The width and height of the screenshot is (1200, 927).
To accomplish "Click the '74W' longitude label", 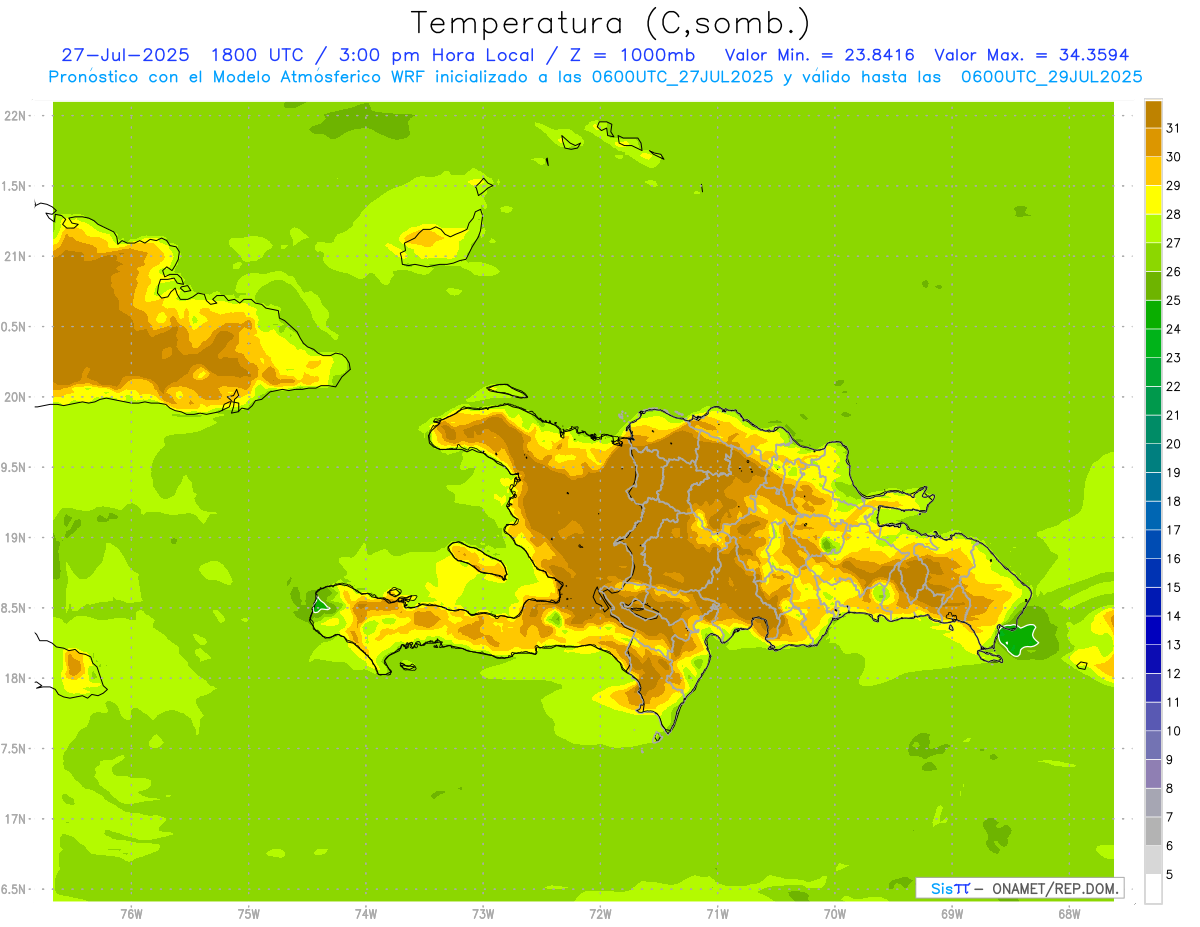I will point(366,914).
